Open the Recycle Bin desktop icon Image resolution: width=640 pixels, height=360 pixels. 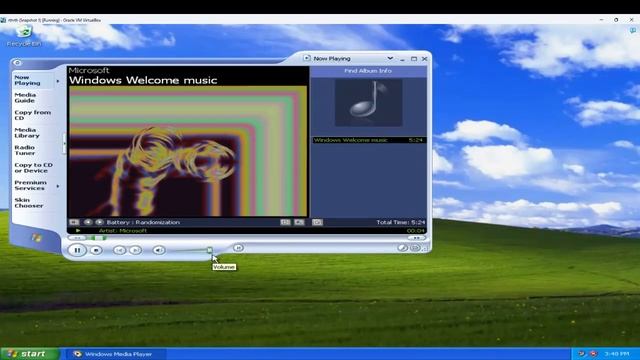click(24, 36)
